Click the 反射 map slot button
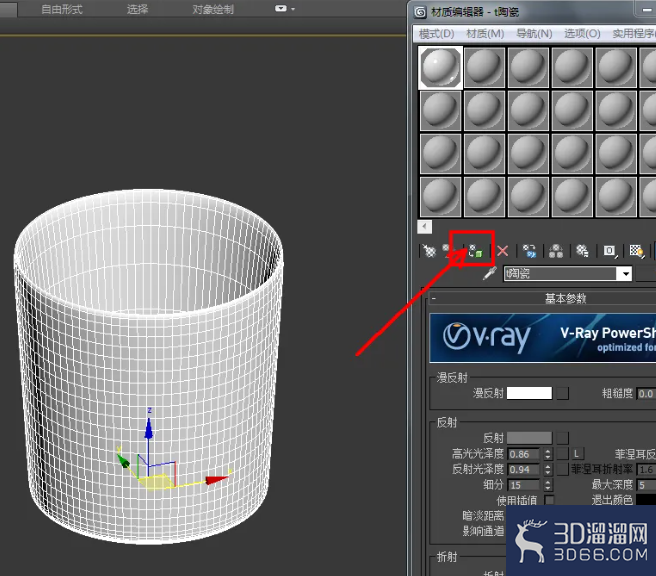The image size is (656, 576). point(562,438)
